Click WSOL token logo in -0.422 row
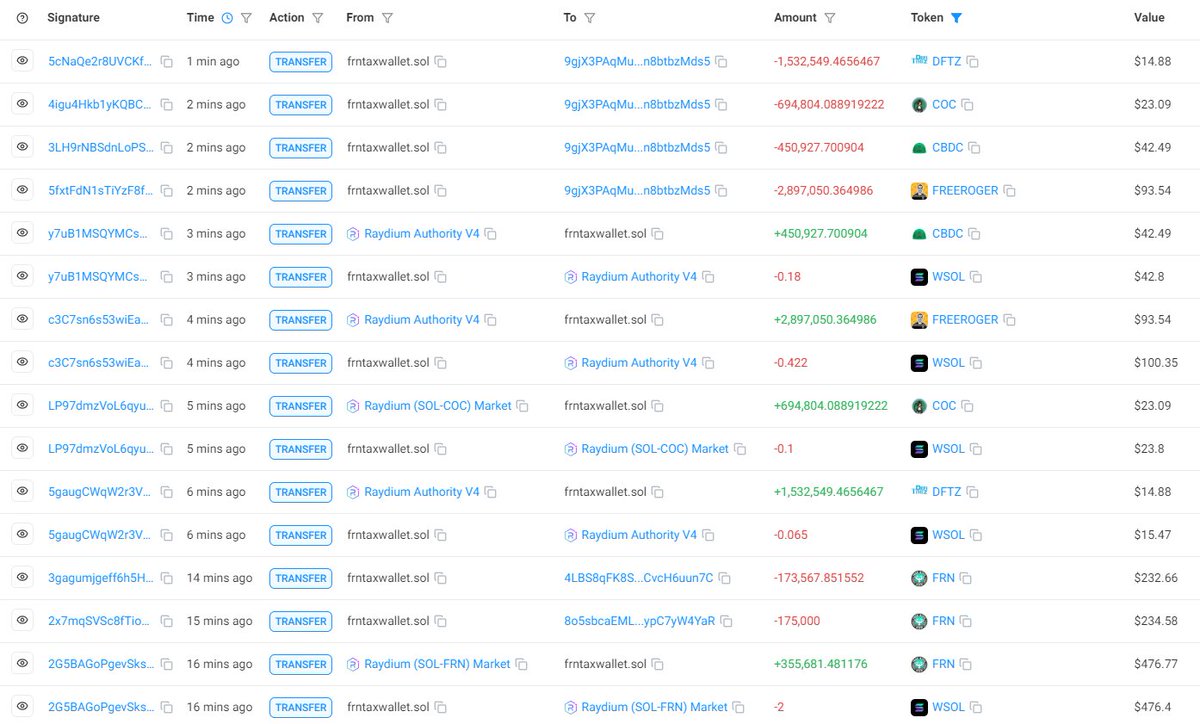The width and height of the screenshot is (1200, 724). (x=919, y=363)
